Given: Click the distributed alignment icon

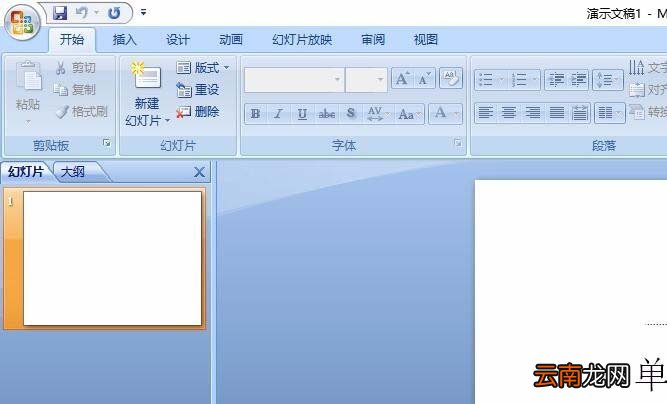Looking at the screenshot, I should (x=579, y=113).
